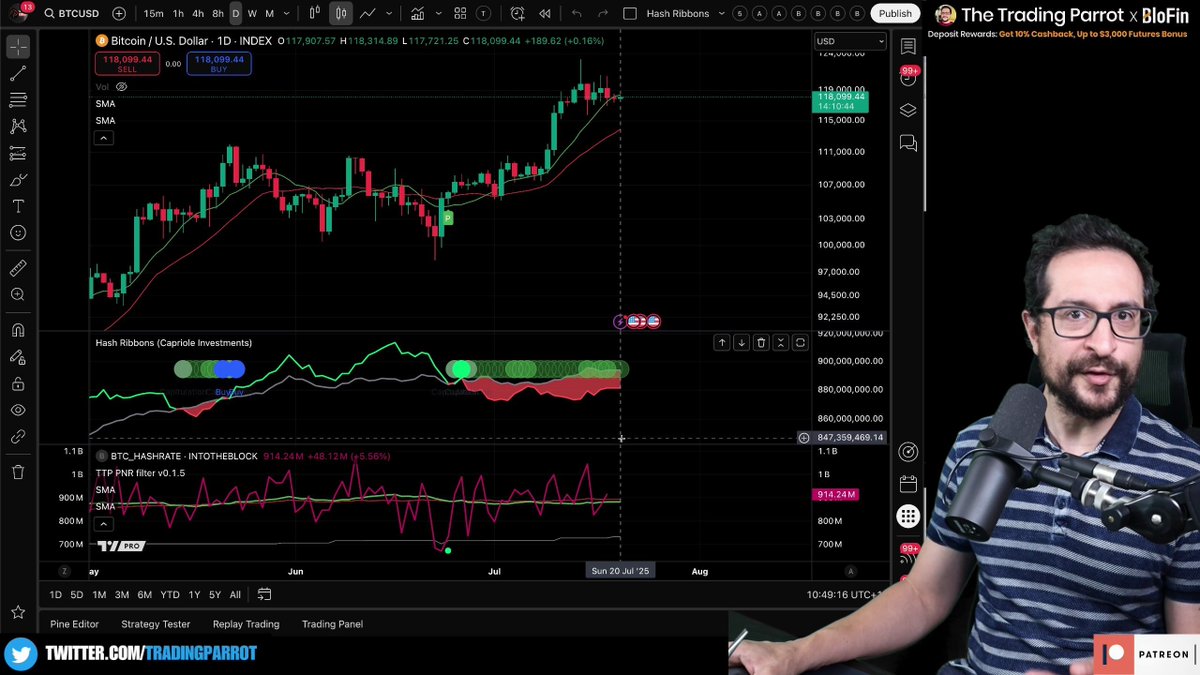Select the text annotation tool
The width and height of the screenshot is (1200, 675).
click(x=18, y=206)
